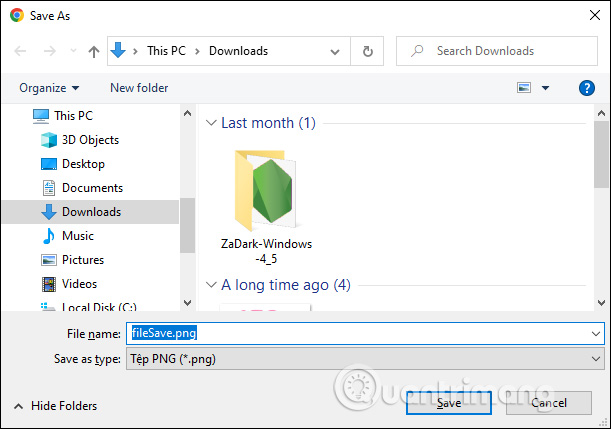The width and height of the screenshot is (611, 429).
Task: Go to Pictures in the sidebar
Action: pos(82,260)
